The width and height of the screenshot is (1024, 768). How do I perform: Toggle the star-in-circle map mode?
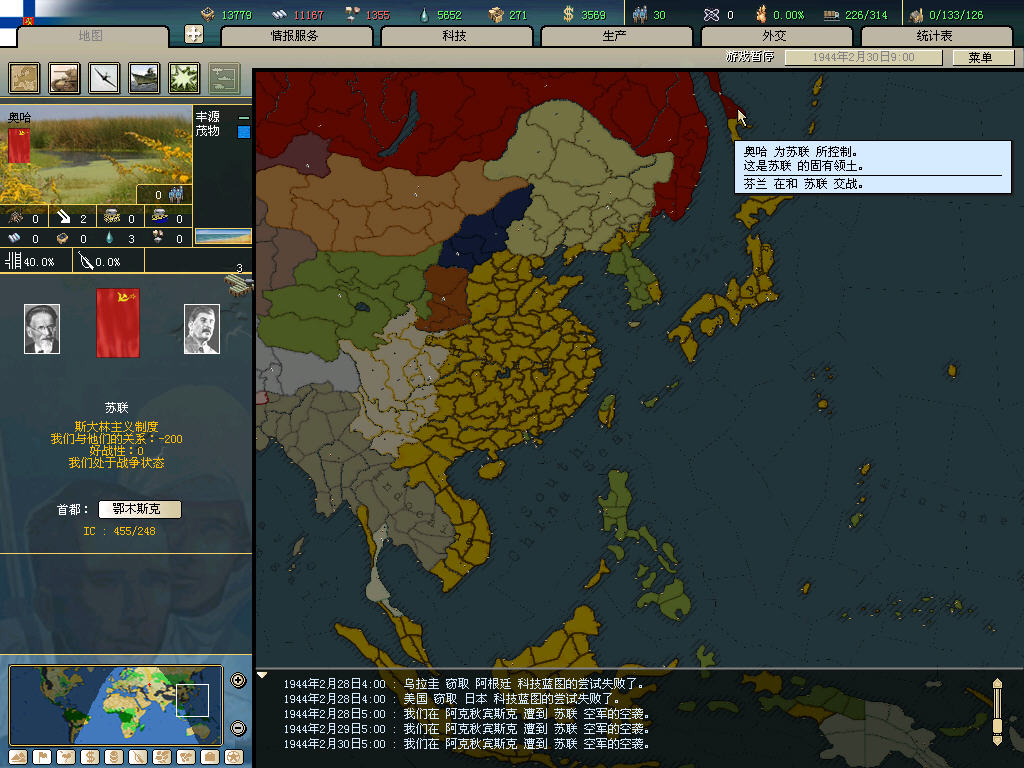pyautogui.click(x=233, y=756)
